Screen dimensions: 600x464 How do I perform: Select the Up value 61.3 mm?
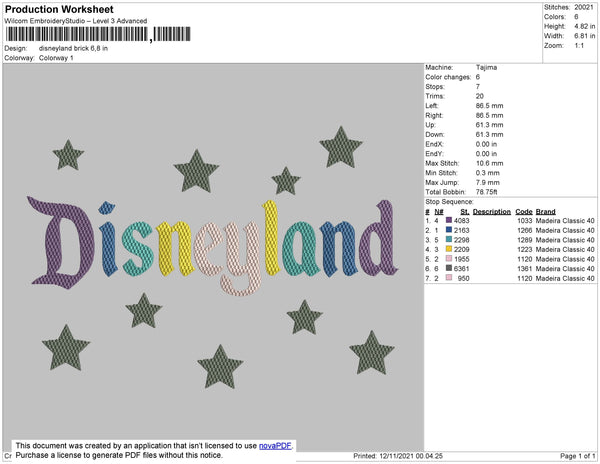489,125
